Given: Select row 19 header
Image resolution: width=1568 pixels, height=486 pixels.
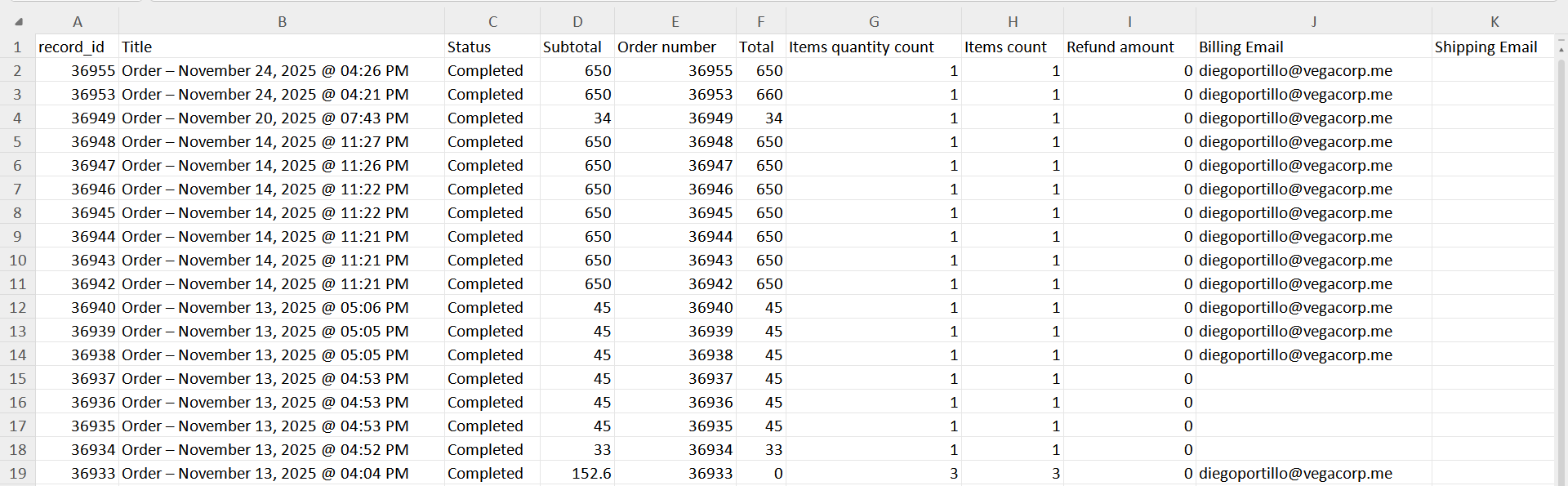Looking at the screenshot, I should 17,474.
